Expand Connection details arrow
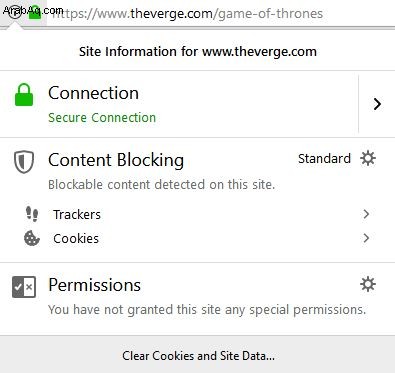The height and width of the screenshot is (373, 395). [377, 104]
